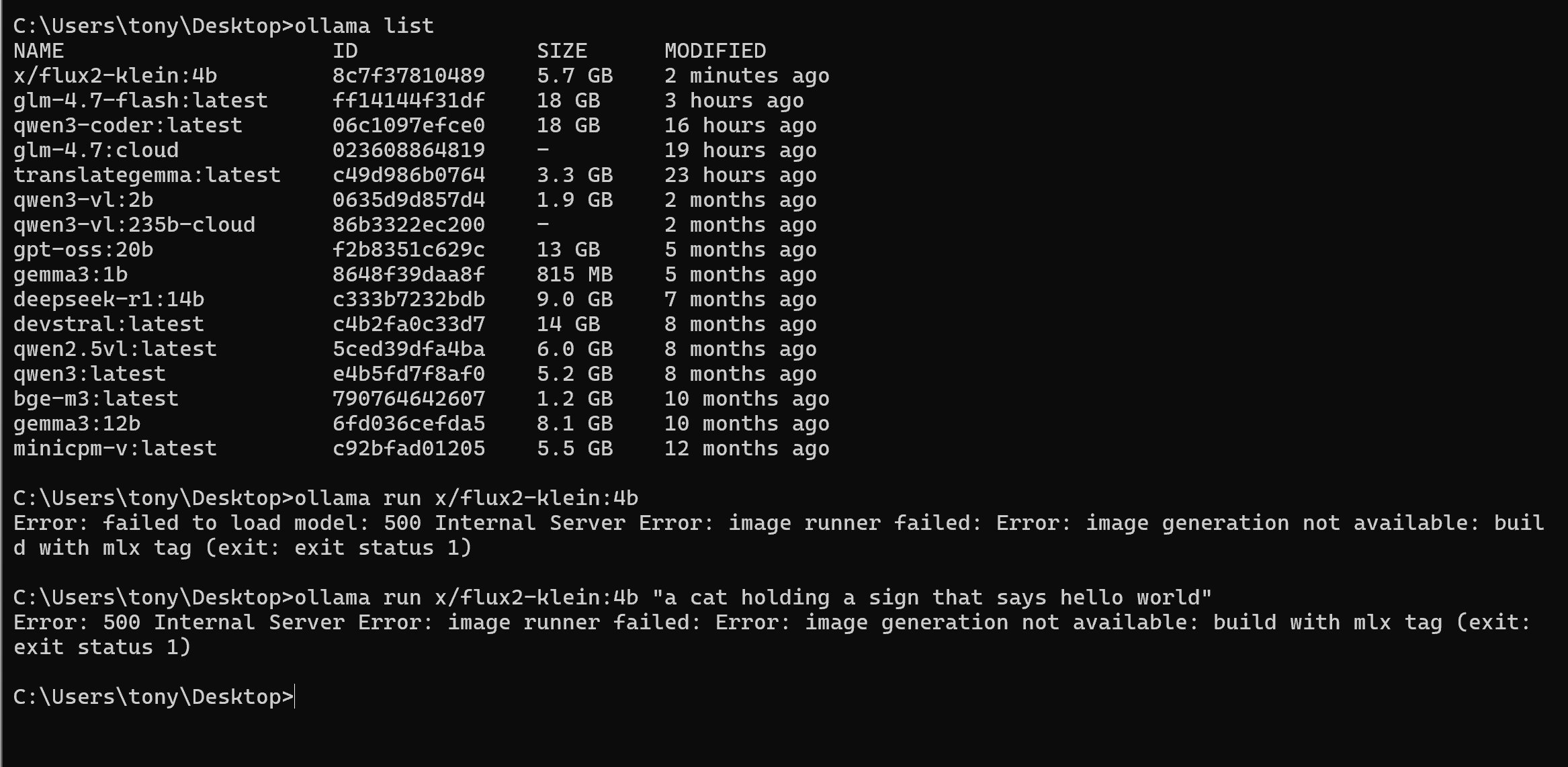The height and width of the screenshot is (767, 1568).
Task: Click the ID c49d986b0764
Action: (x=408, y=175)
